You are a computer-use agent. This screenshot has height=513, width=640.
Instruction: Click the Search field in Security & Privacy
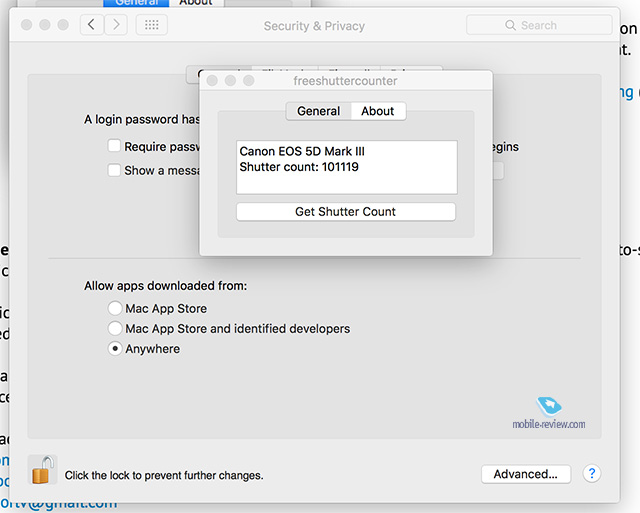pyautogui.click(x=539, y=25)
